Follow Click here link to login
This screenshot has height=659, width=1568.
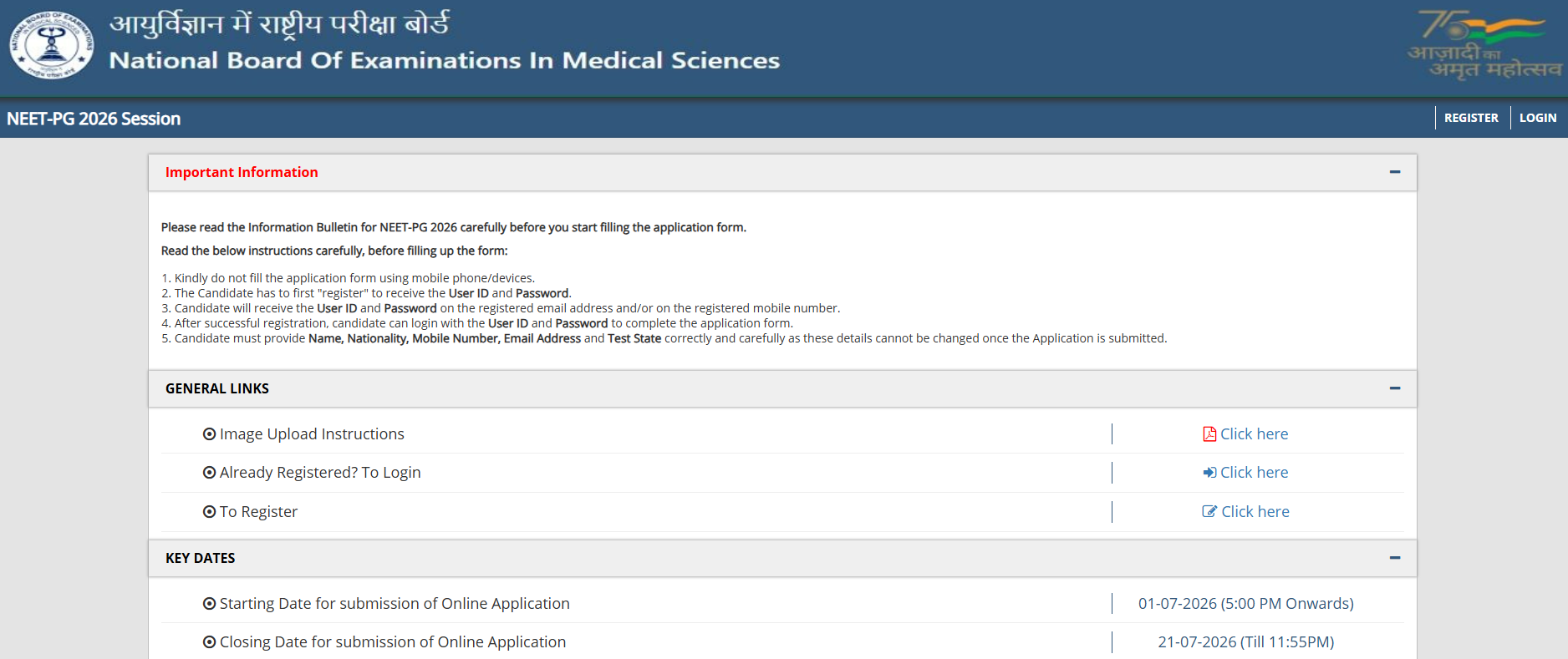tap(1254, 473)
